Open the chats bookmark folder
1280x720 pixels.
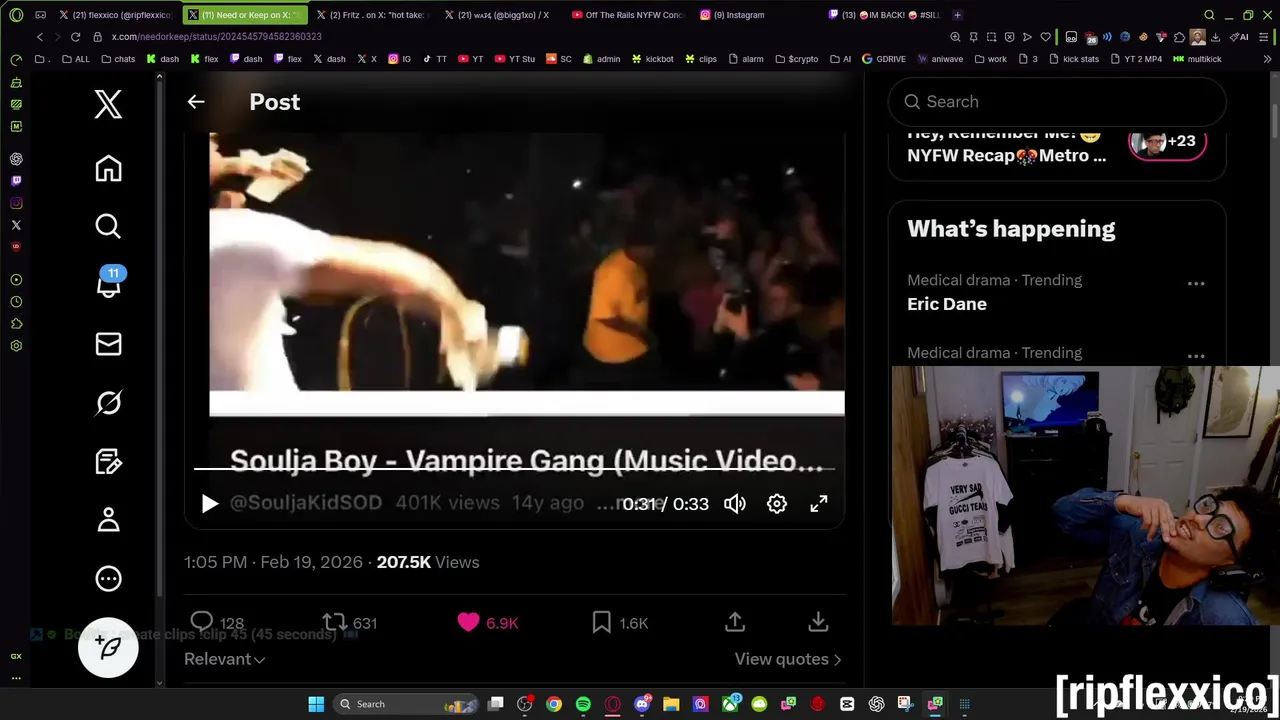[x=119, y=59]
